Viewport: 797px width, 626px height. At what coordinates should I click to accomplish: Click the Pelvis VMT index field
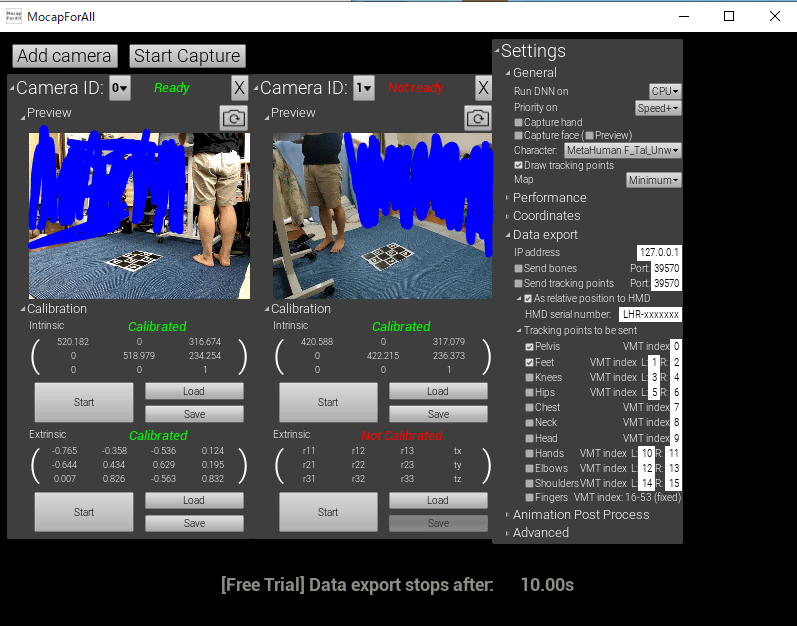coord(676,347)
